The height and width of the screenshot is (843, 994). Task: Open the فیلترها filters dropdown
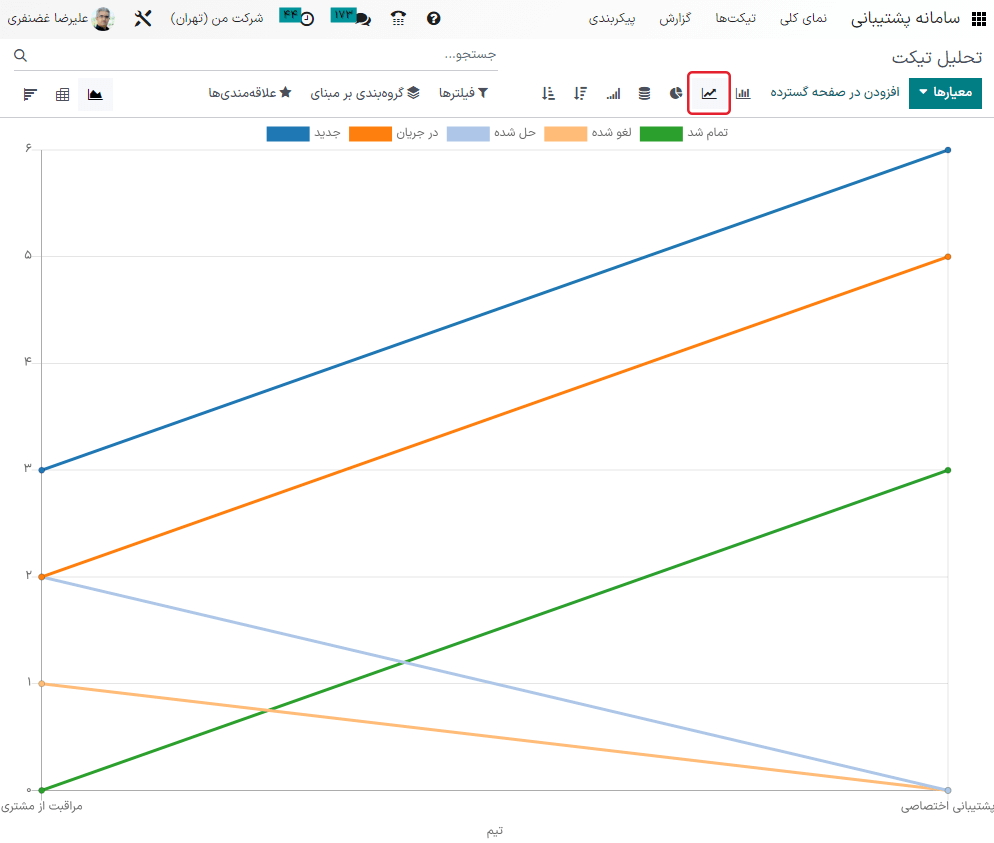464,93
